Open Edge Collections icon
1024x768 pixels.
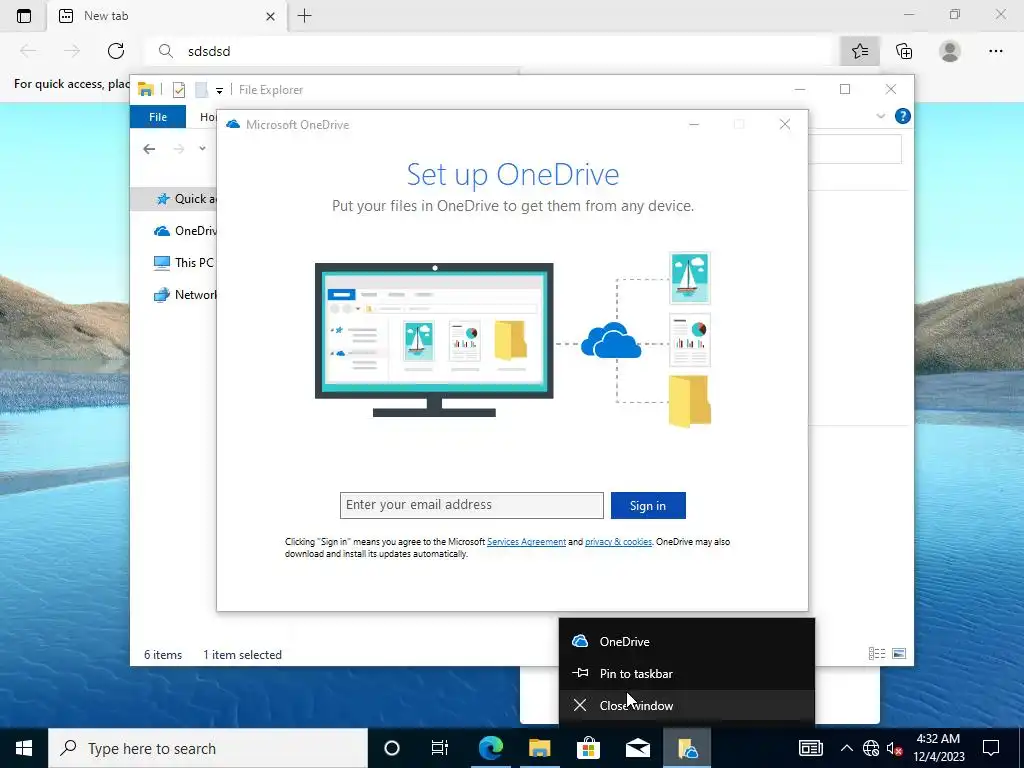904,51
